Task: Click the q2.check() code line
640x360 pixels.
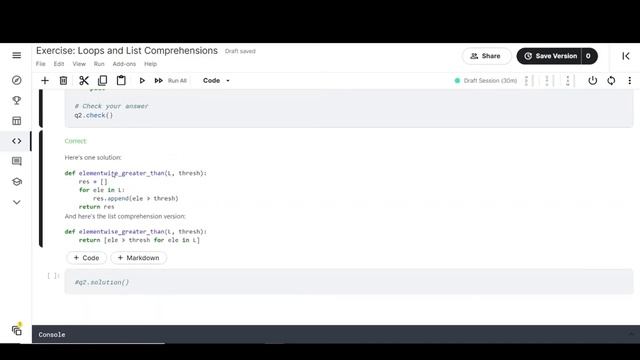Action: (93, 115)
